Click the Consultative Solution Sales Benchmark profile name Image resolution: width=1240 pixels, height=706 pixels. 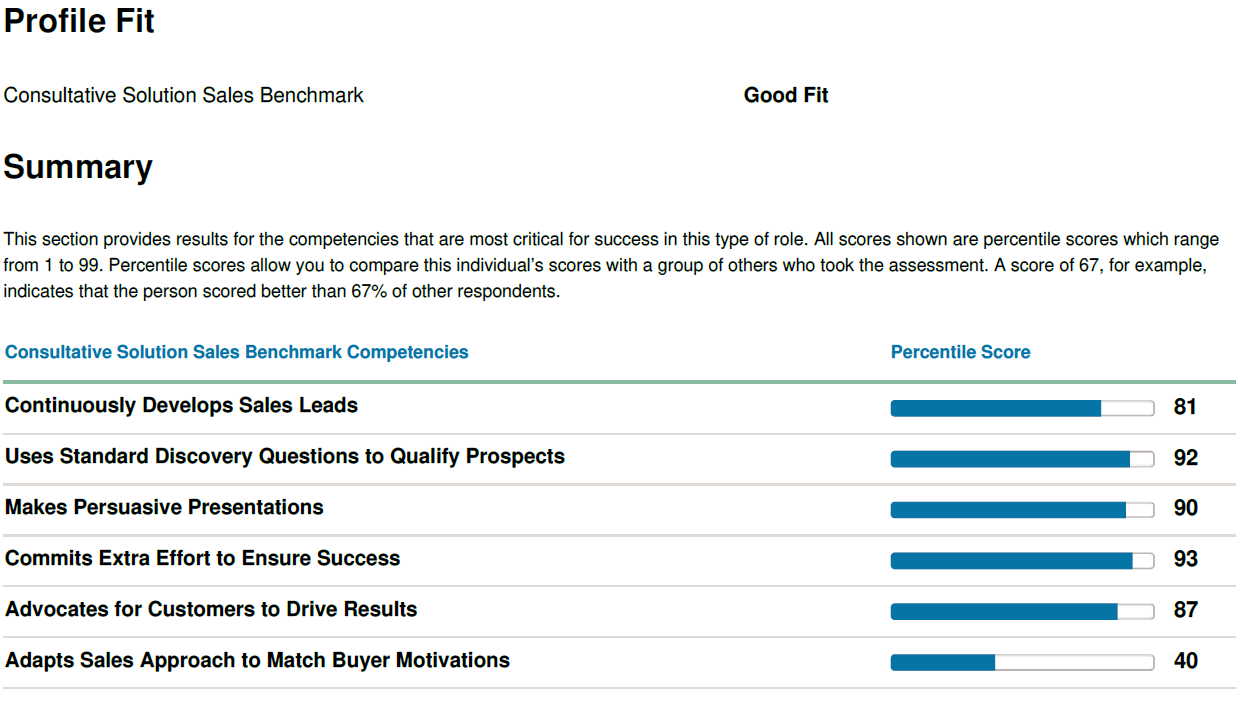184,95
